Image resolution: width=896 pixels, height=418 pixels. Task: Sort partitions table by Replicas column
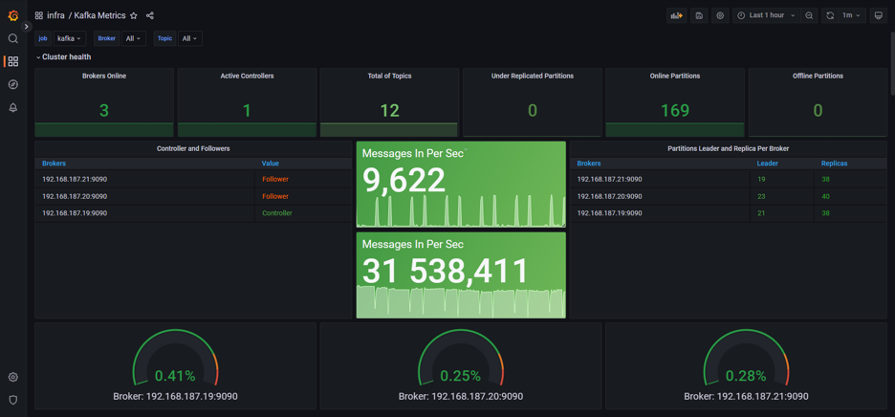click(x=834, y=163)
